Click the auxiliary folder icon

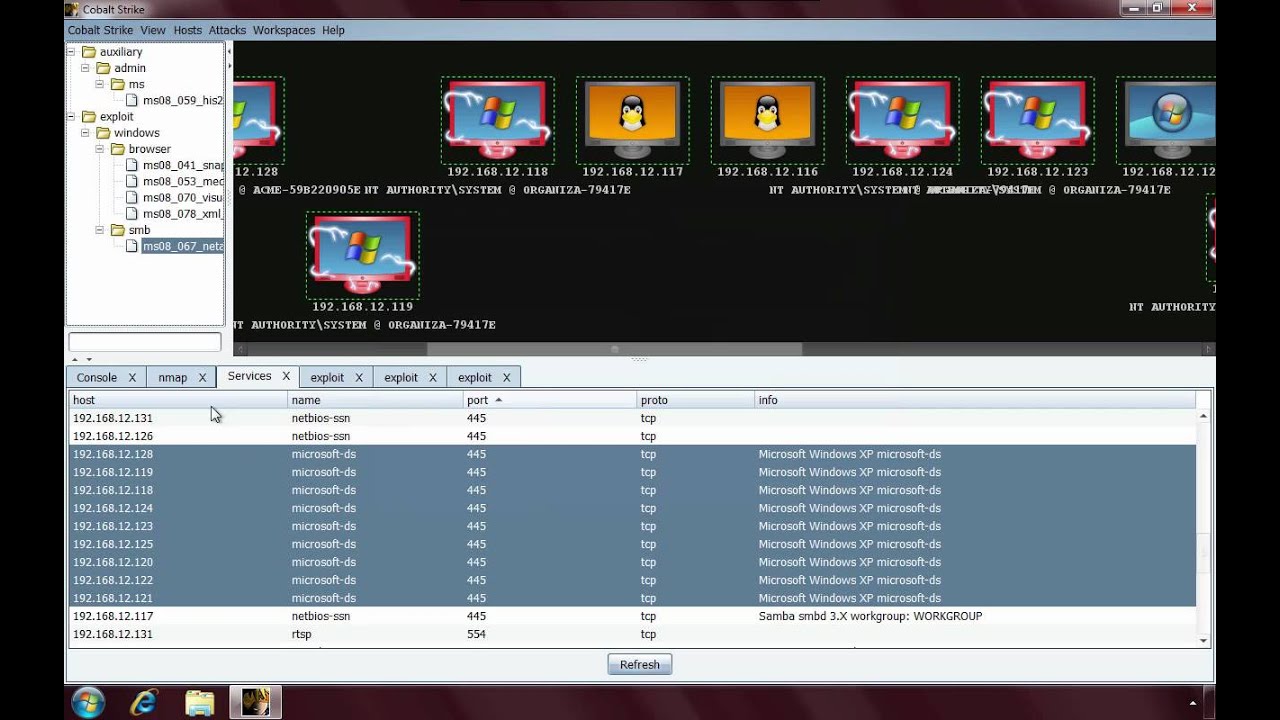point(89,52)
